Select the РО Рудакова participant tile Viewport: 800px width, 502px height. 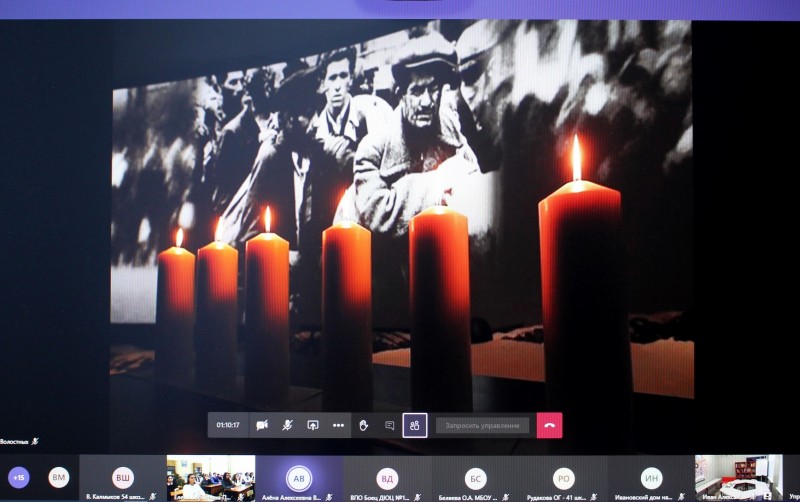coord(563,478)
